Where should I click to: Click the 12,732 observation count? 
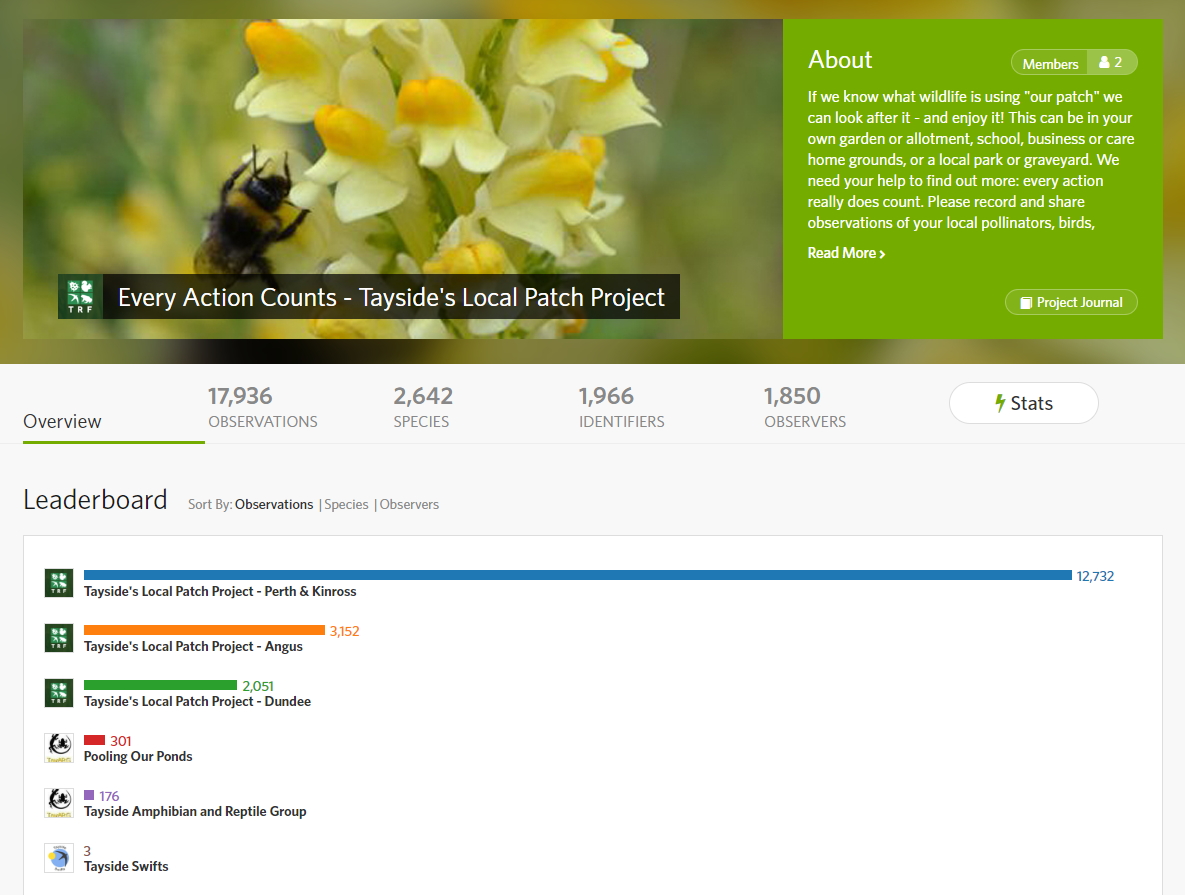pos(1095,576)
